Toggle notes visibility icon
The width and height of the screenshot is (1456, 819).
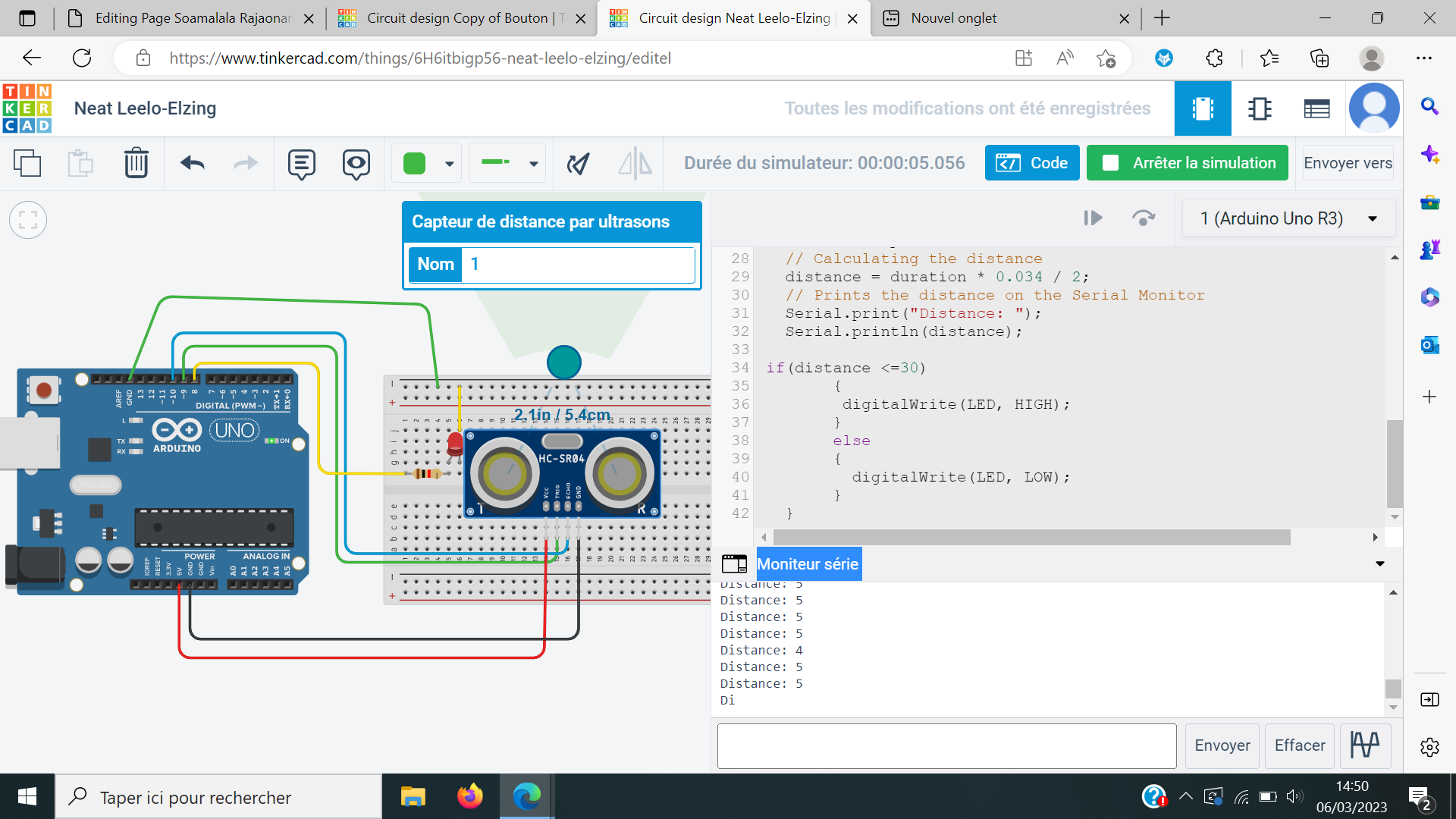coord(356,164)
